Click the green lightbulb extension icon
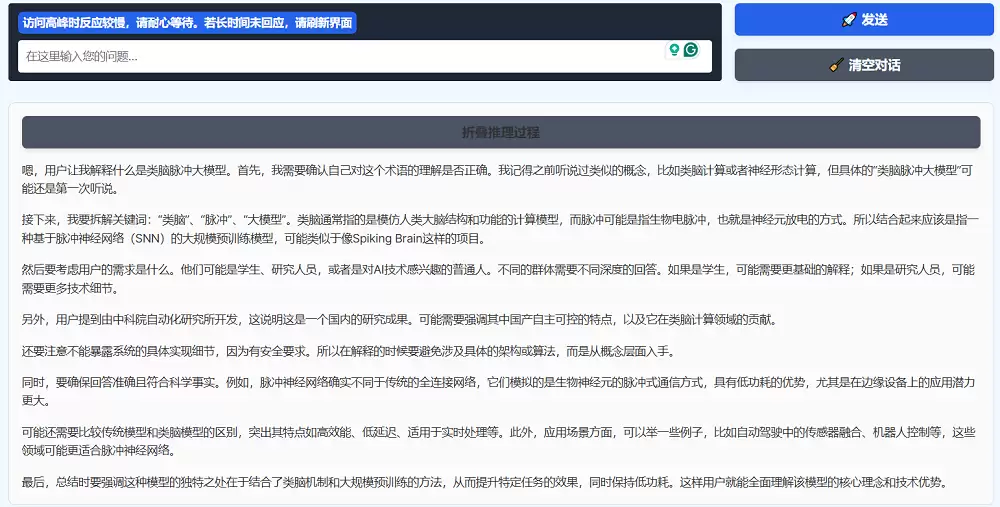The image size is (1000, 507). (674, 50)
